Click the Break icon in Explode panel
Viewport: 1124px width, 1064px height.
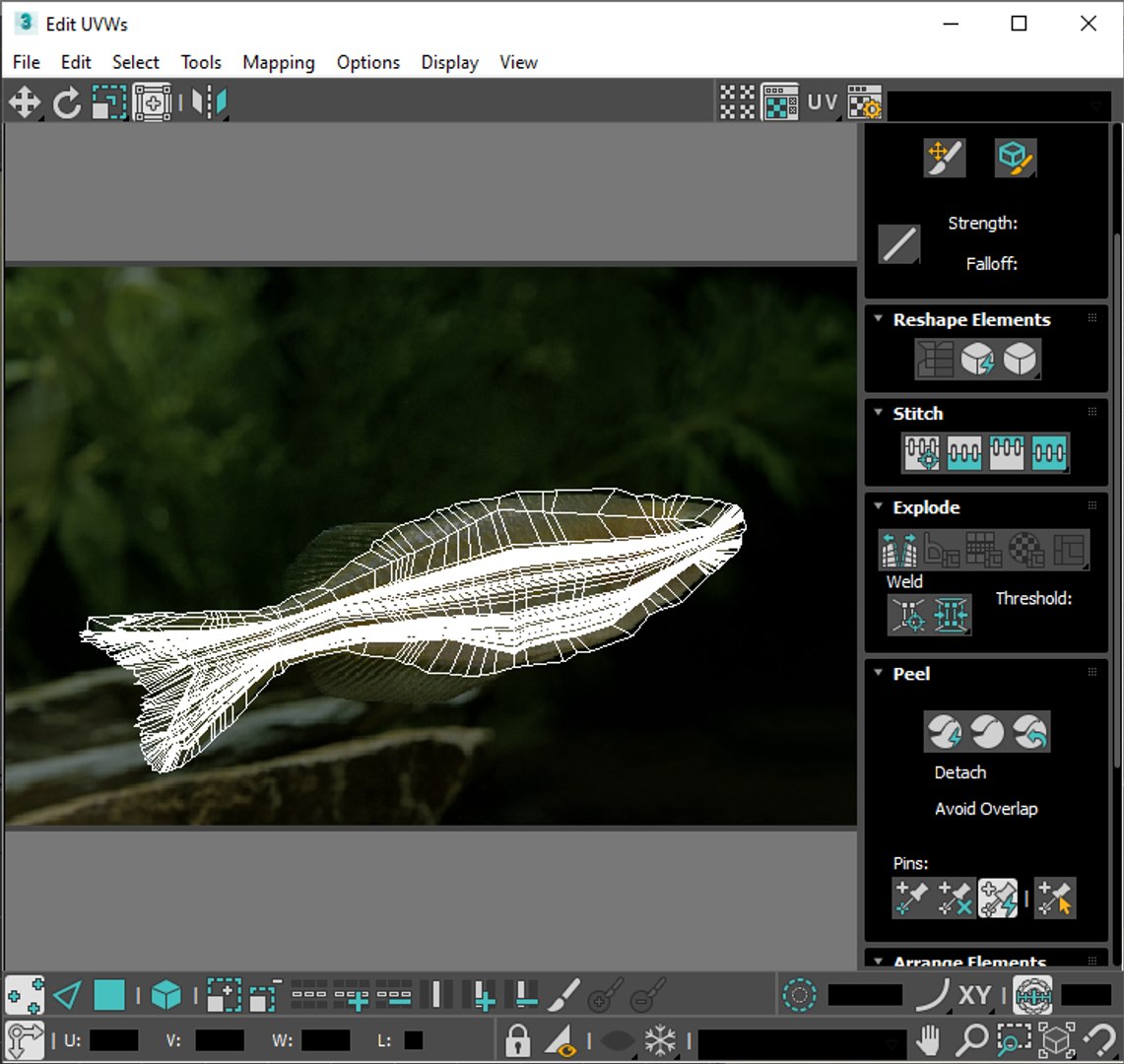[x=899, y=551]
